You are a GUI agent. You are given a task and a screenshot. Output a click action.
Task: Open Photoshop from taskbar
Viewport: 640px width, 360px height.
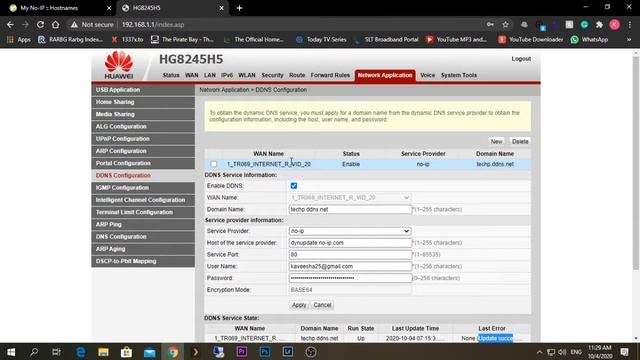click(x=264, y=352)
